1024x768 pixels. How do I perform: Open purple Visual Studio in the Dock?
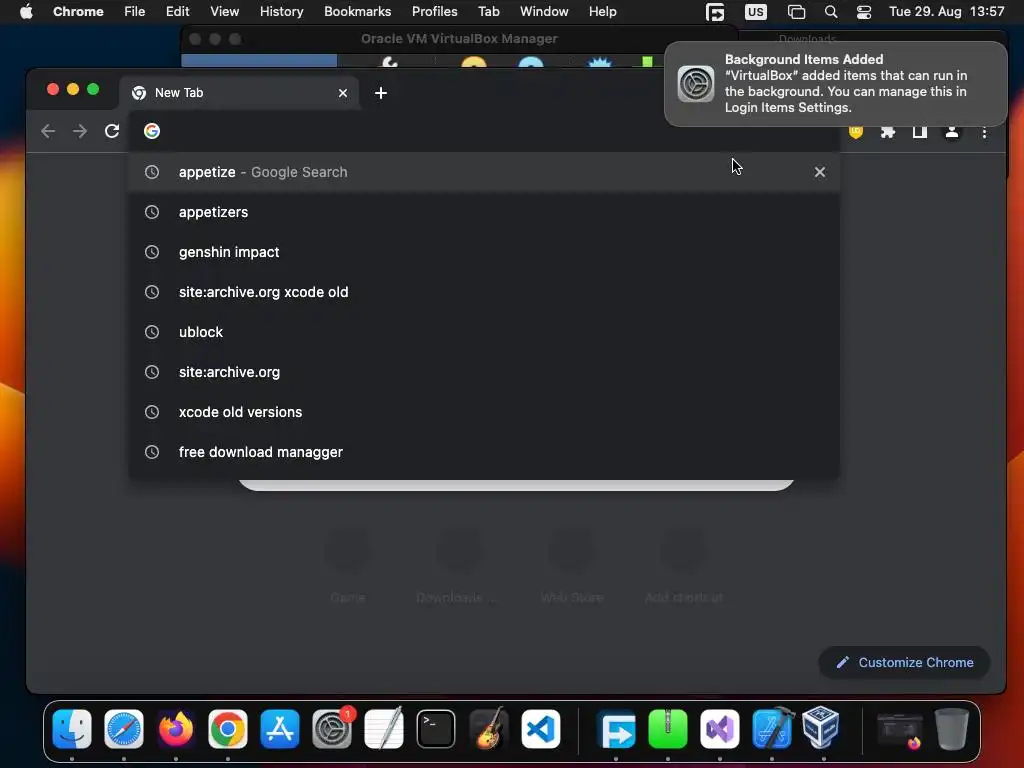point(720,729)
